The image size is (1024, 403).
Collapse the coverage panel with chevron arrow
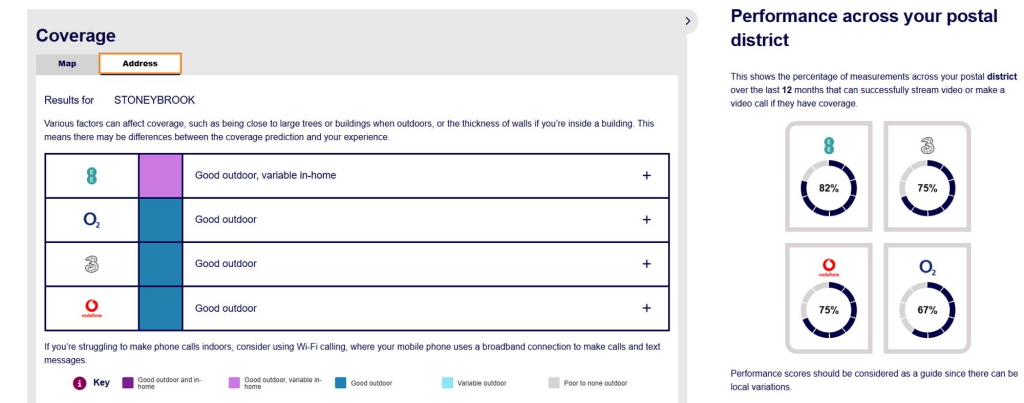[688, 21]
